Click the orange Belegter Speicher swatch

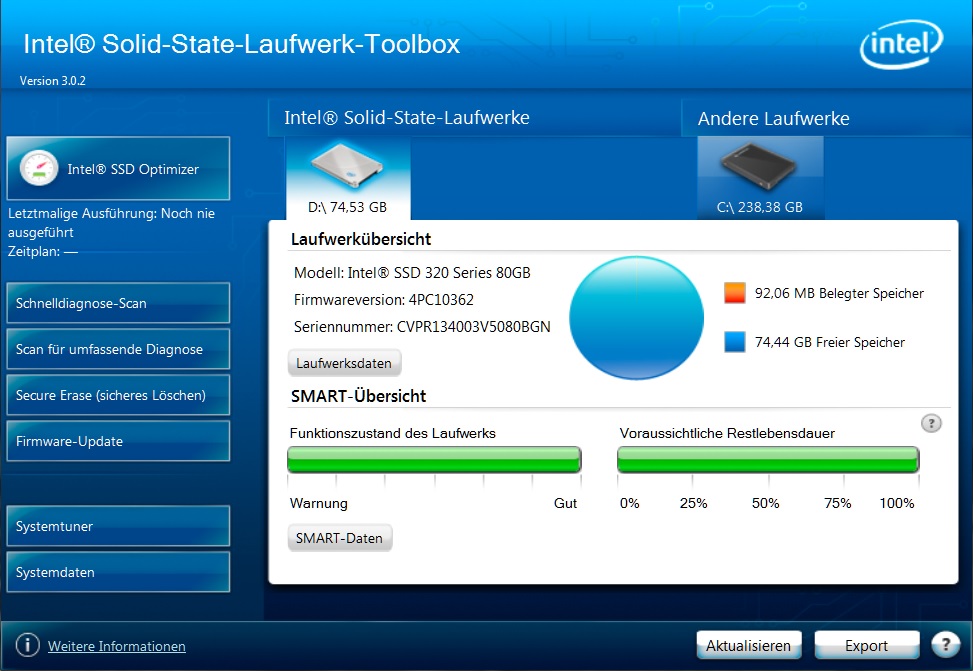pos(735,292)
